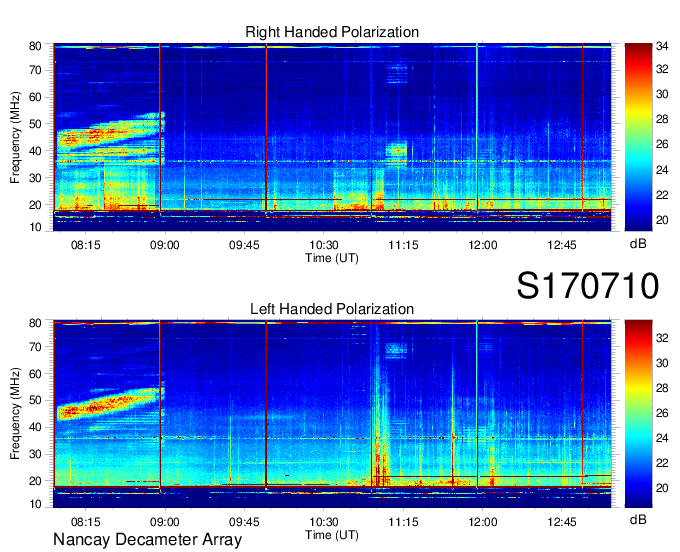Screen dimensions: 680x552
Task: Click "12:45" on the Right Handed time axis
Action: point(562,245)
